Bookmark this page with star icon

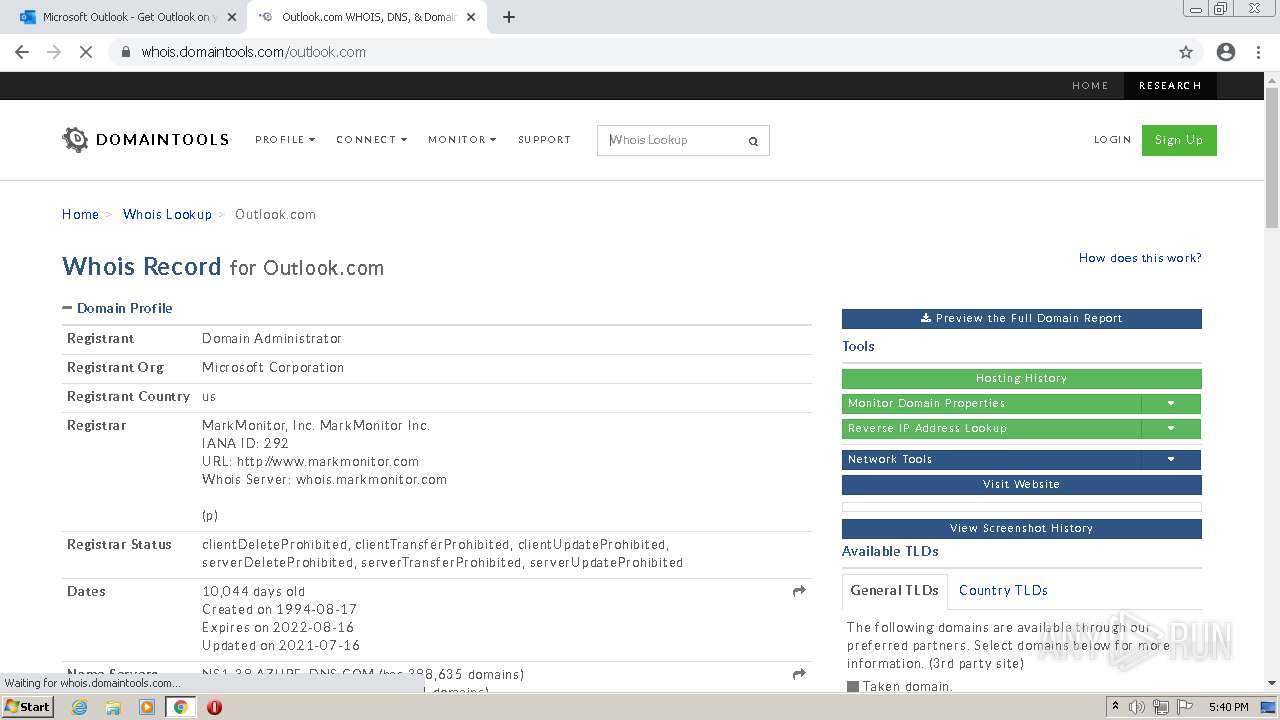pos(1186,52)
